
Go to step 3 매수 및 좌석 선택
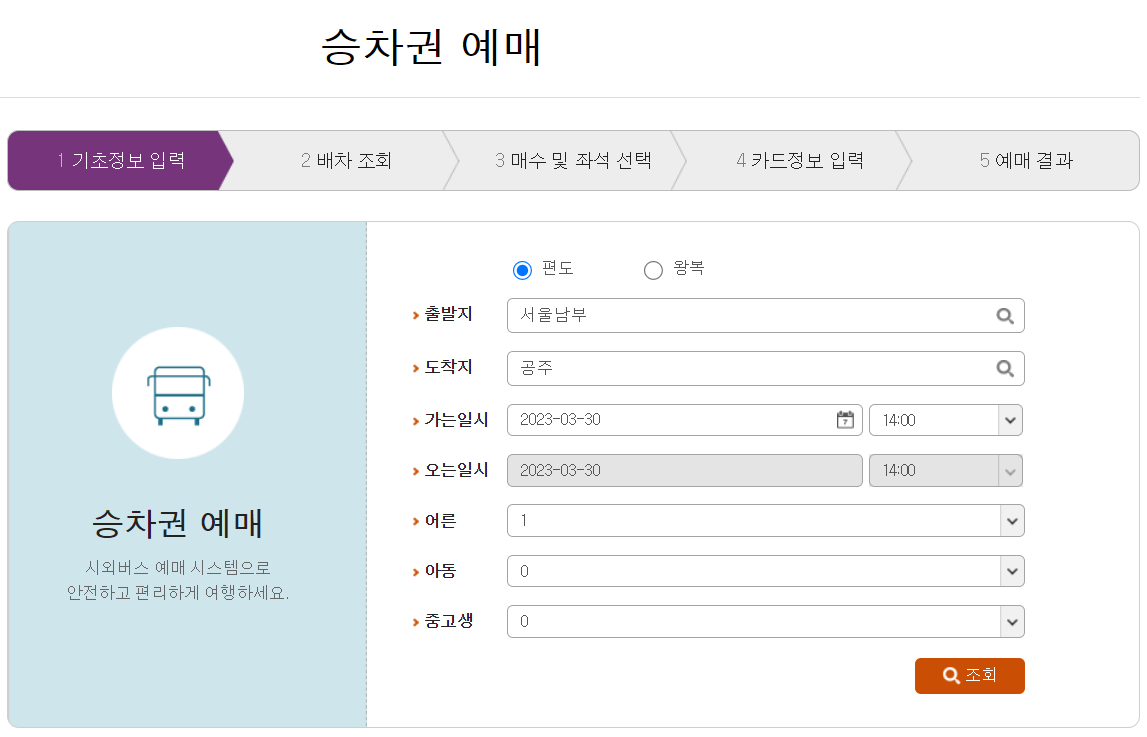pos(573,161)
